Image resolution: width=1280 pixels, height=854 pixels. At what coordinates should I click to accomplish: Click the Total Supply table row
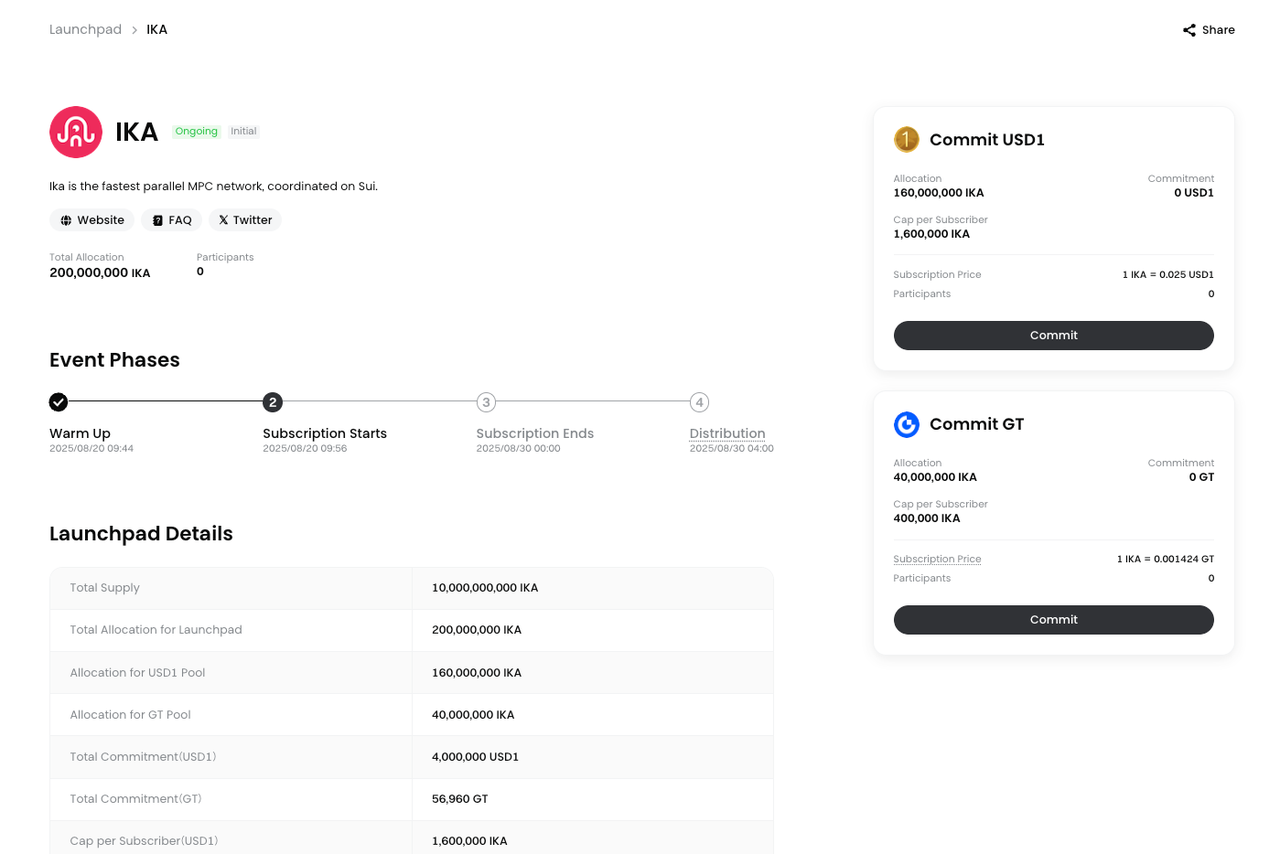tap(411, 588)
